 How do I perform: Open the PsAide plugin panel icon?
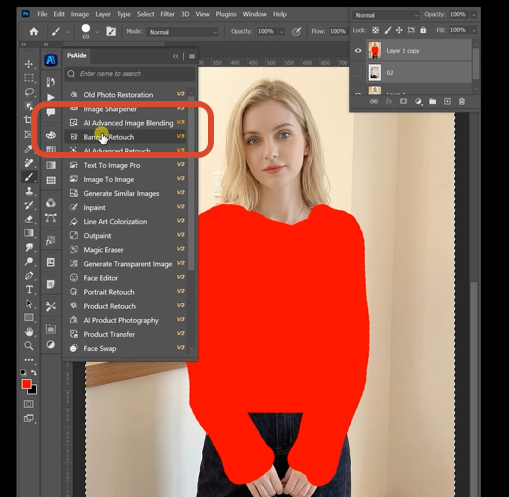51,60
